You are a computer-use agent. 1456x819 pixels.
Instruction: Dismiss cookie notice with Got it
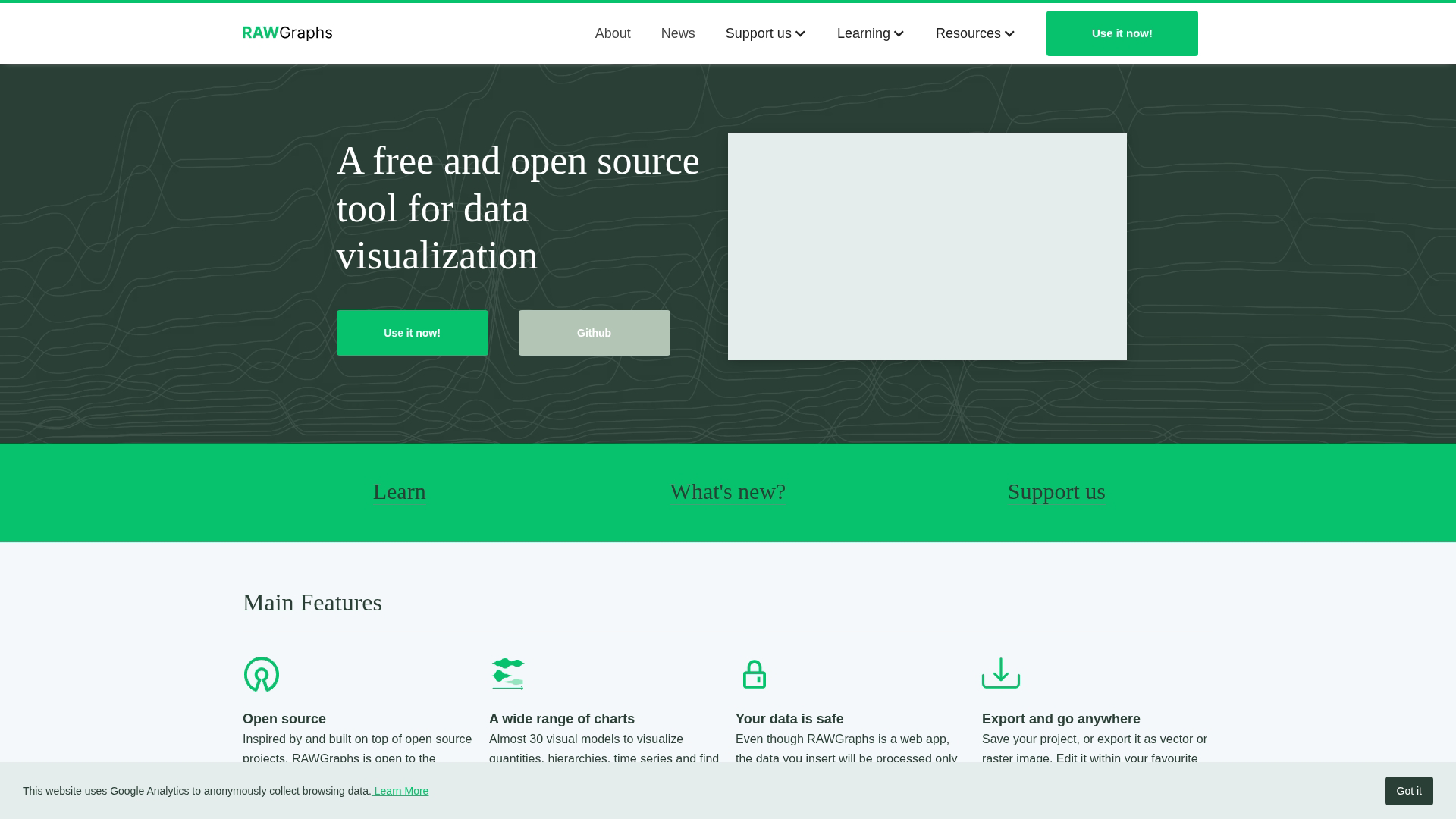coord(1409,791)
